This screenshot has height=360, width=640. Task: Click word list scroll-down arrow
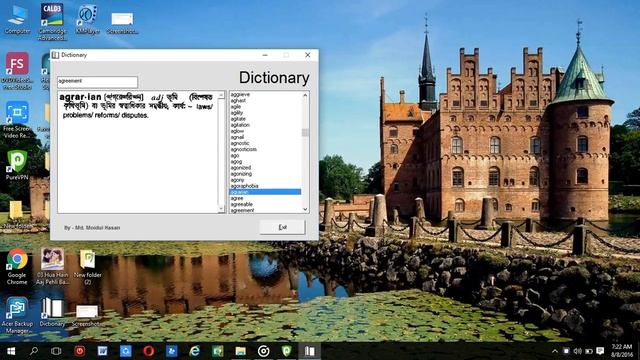(x=305, y=209)
